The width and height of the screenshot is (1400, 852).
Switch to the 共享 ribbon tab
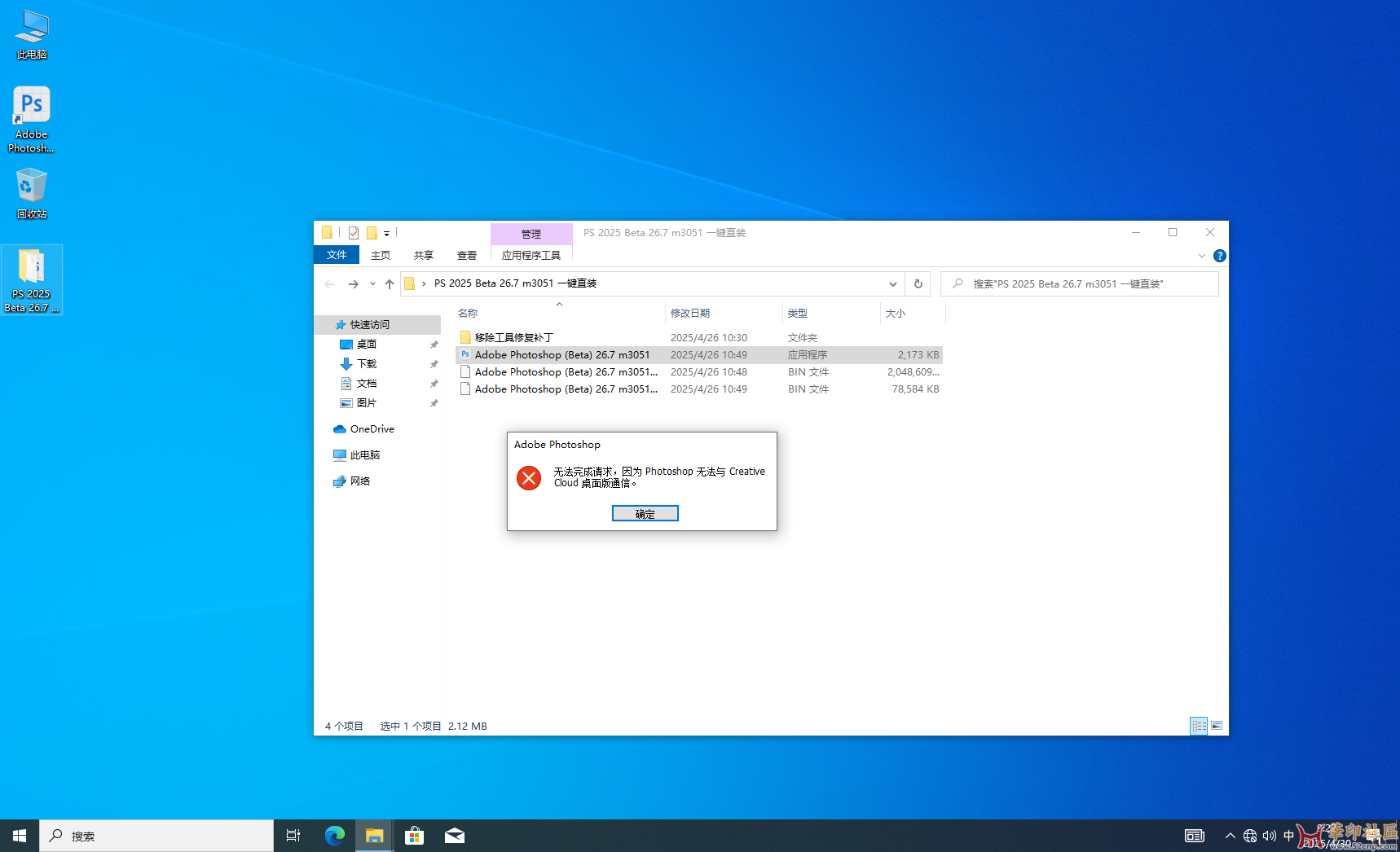[x=424, y=255]
